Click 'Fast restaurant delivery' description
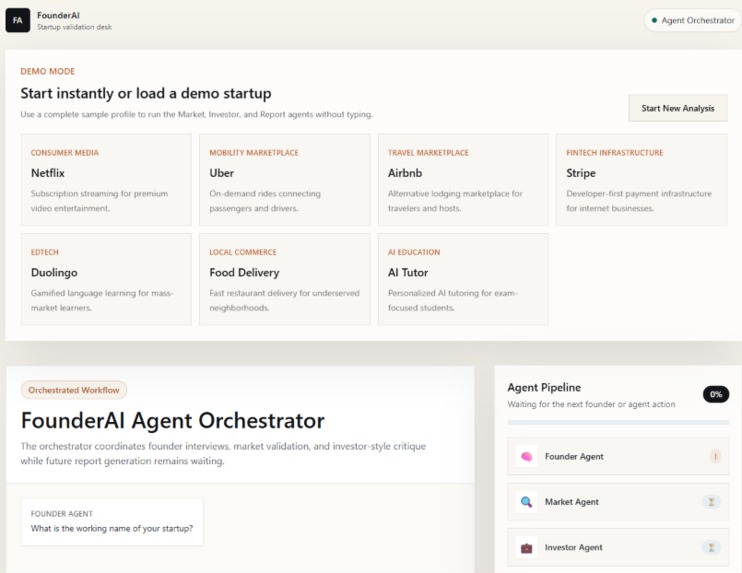742x573 pixels. (x=284, y=300)
